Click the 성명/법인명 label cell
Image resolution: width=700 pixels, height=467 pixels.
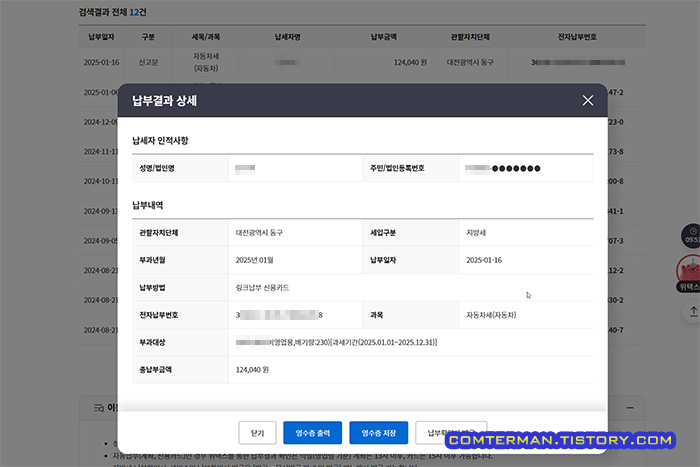(x=180, y=168)
